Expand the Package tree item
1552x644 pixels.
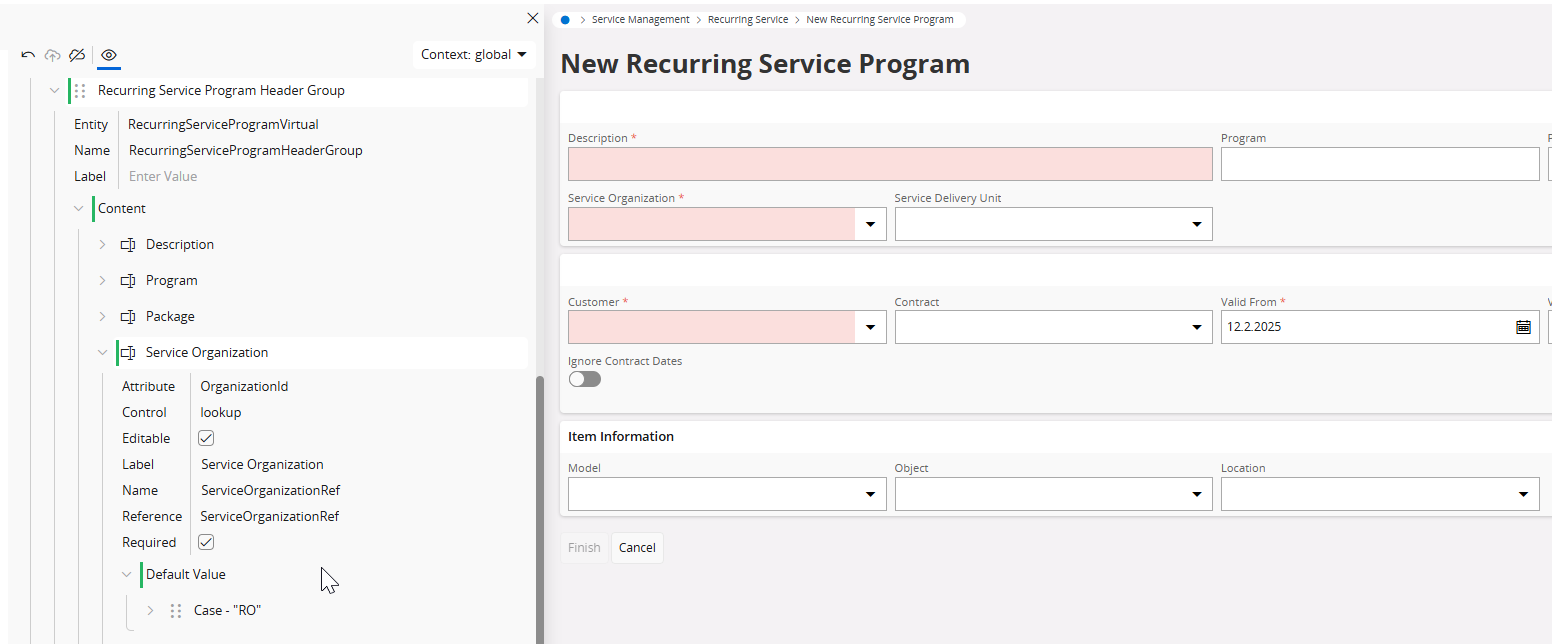(x=102, y=316)
